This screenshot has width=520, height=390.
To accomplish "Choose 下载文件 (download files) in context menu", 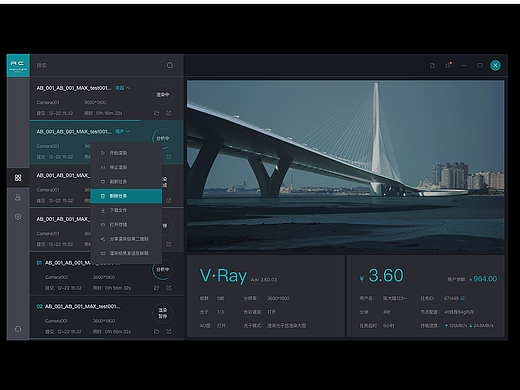I will click(x=126, y=210).
